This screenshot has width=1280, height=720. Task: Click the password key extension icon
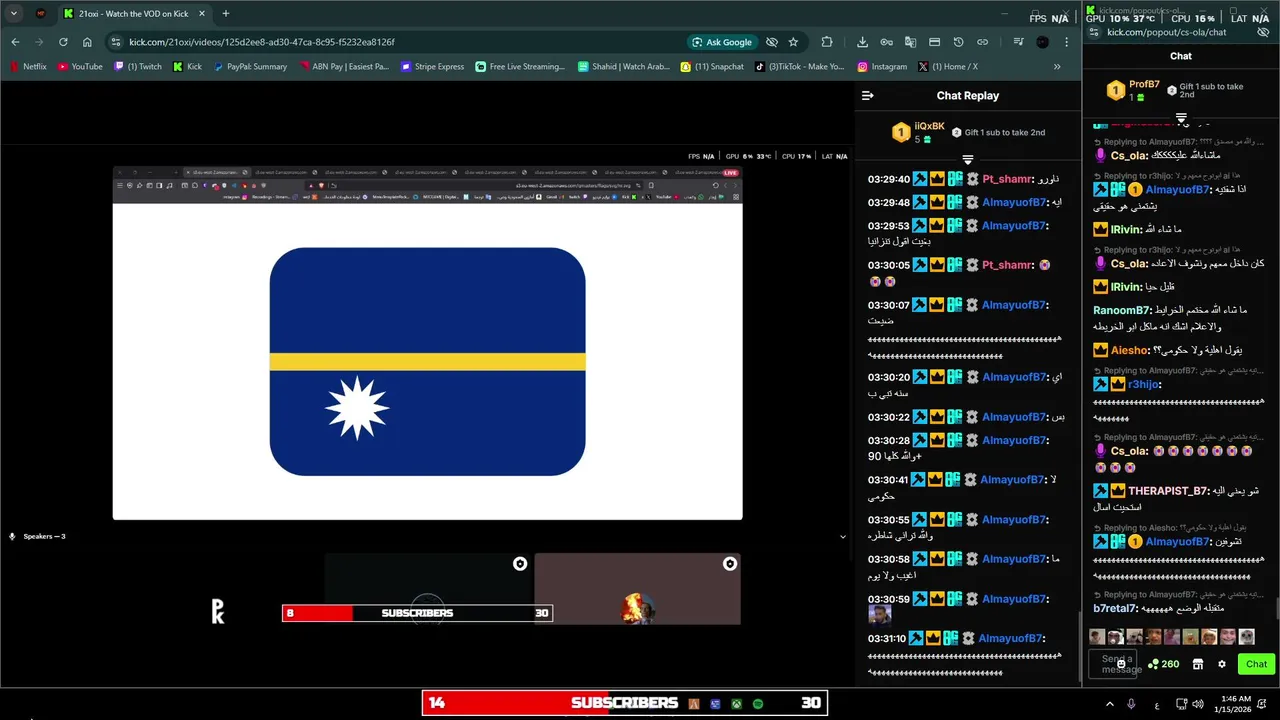886,42
